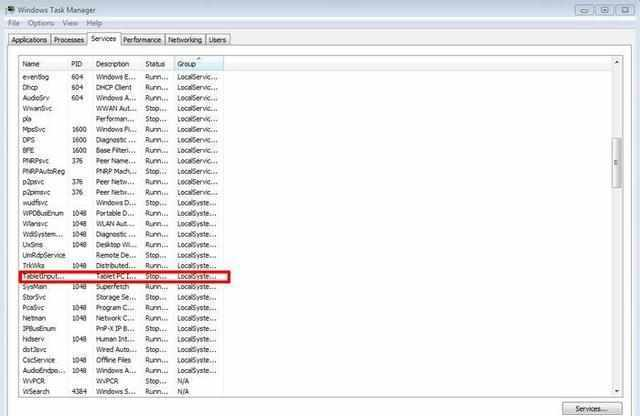Sort by the Name column header
Viewport: 640px width, 416px height.
pyautogui.click(x=43, y=64)
